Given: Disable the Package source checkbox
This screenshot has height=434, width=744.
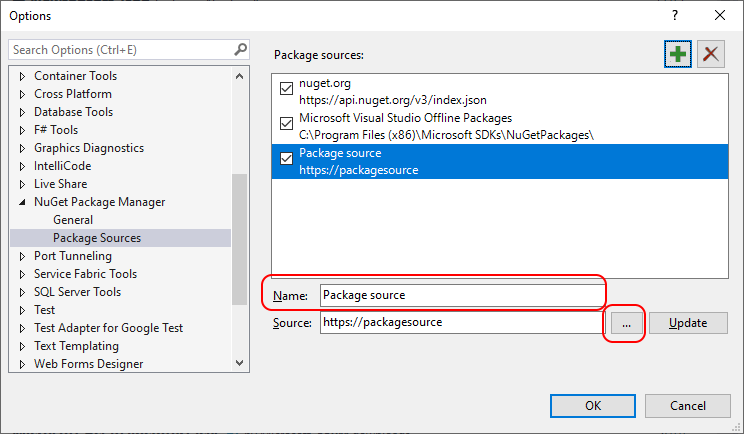Looking at the screenshot, I should [287, 160].
